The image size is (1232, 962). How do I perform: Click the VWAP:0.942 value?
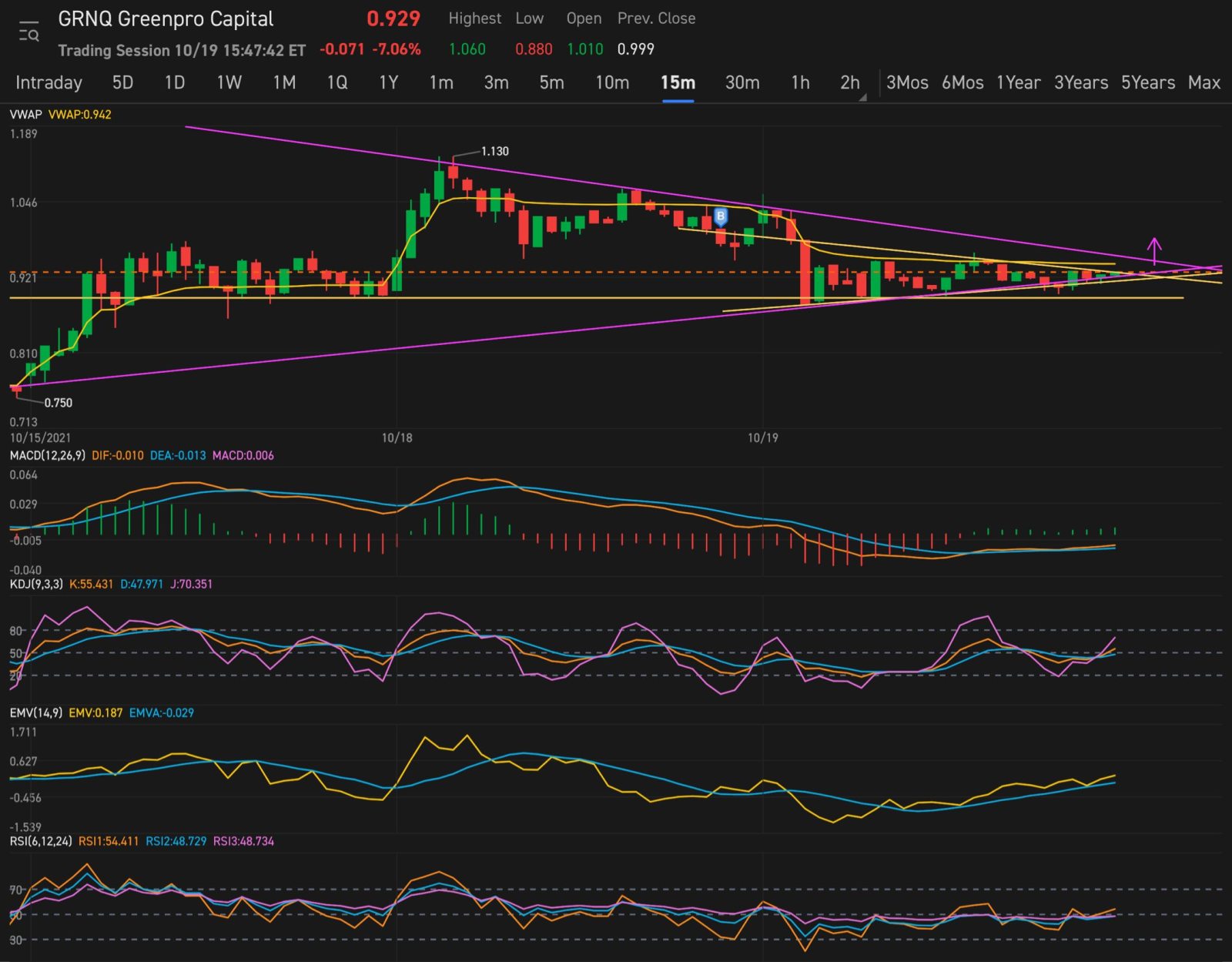coord(80,114)
